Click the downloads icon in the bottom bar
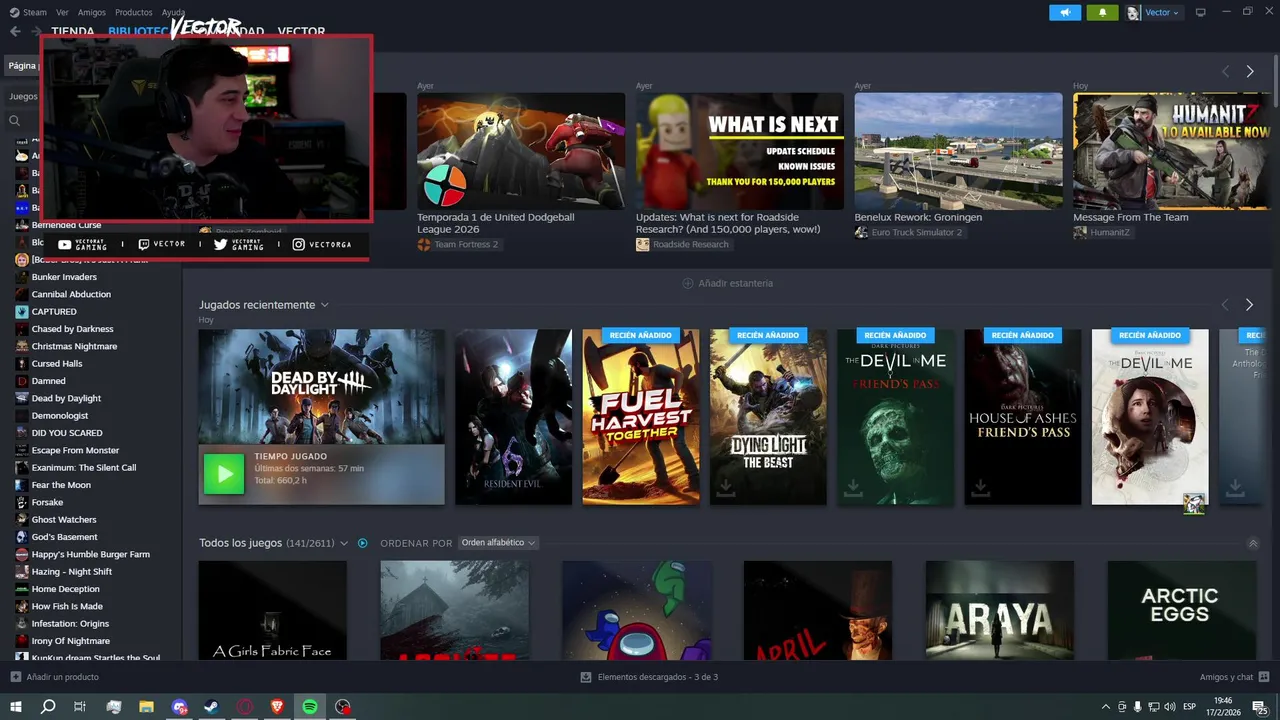The width and height of the screenshot is (1280, 720). (586, 677)
